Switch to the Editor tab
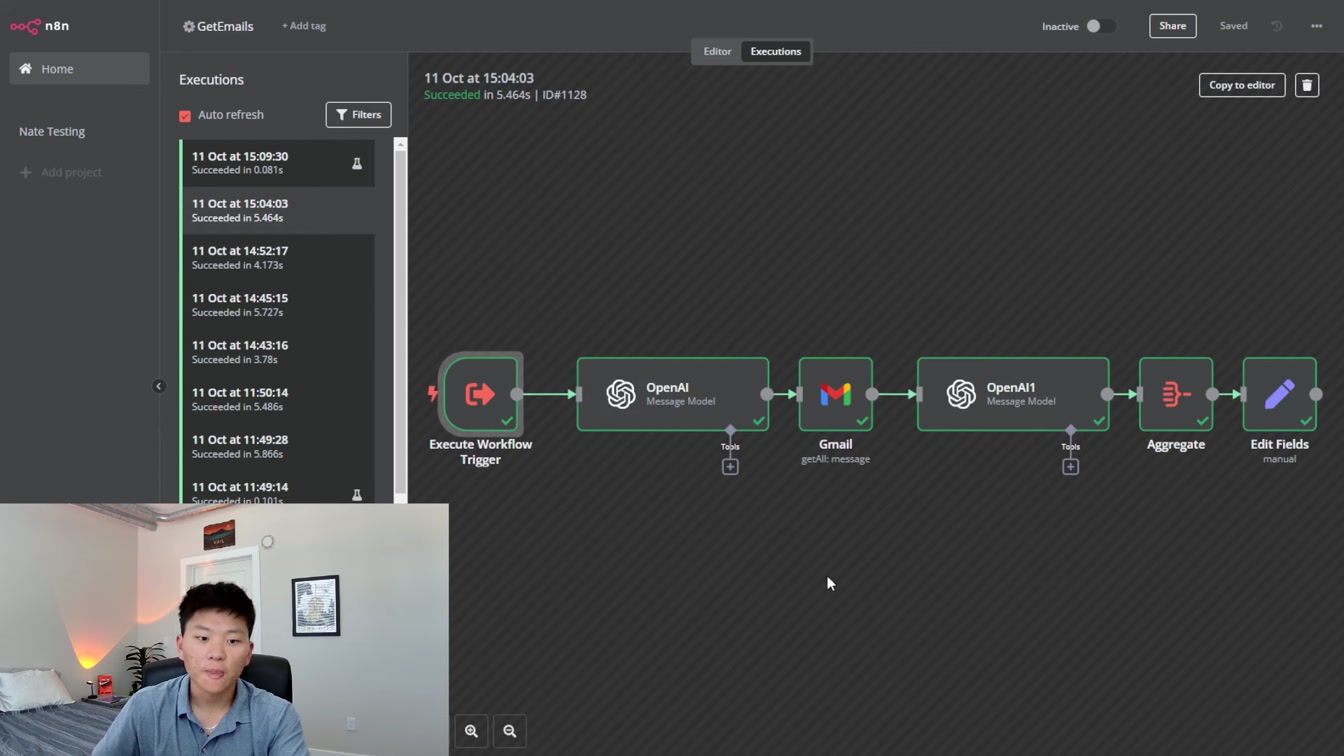 pos(717,51)
